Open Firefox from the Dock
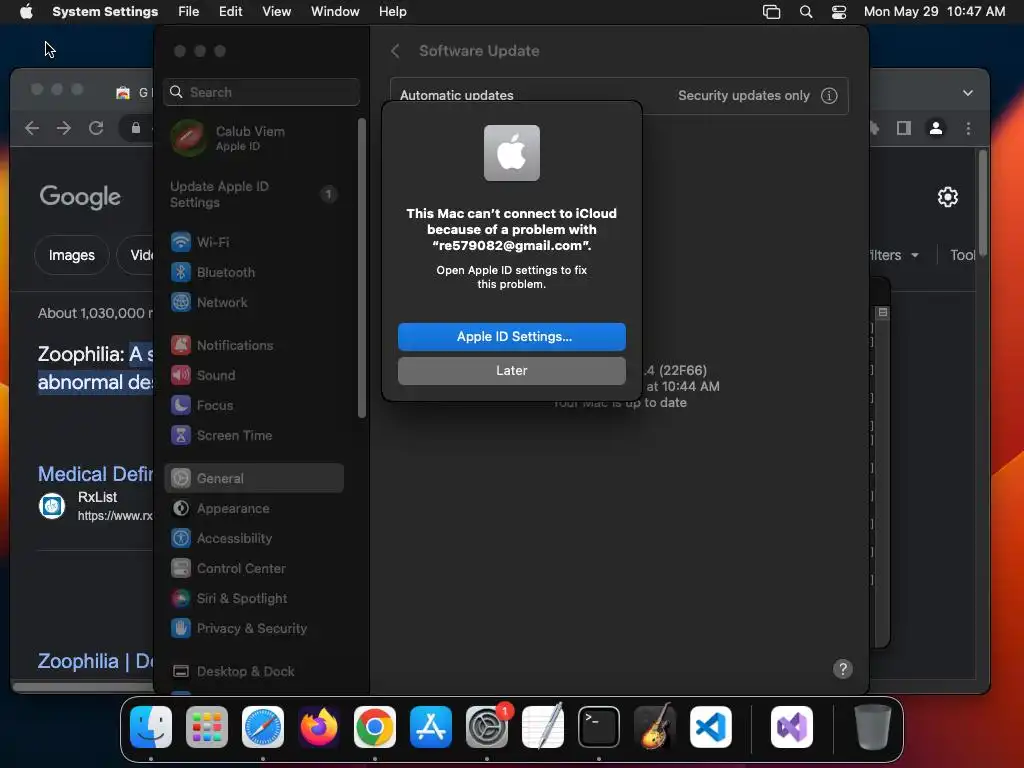1024x768 pixels. 319,727
